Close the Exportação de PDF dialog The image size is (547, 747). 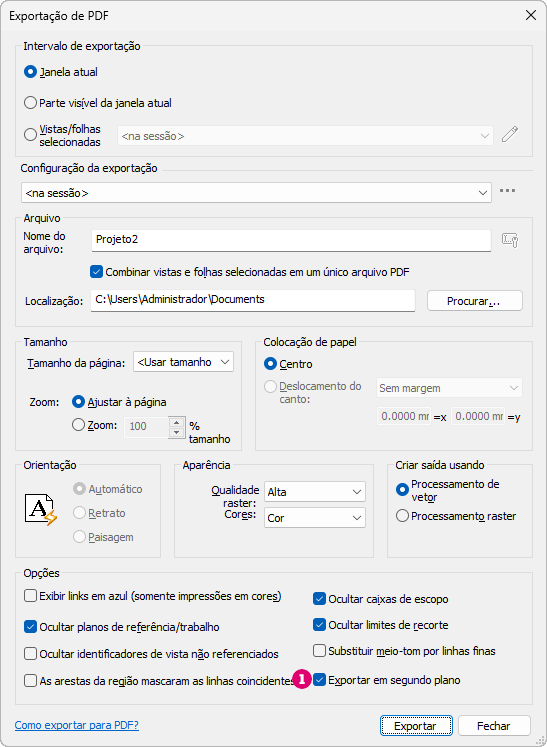click(531, 15)
